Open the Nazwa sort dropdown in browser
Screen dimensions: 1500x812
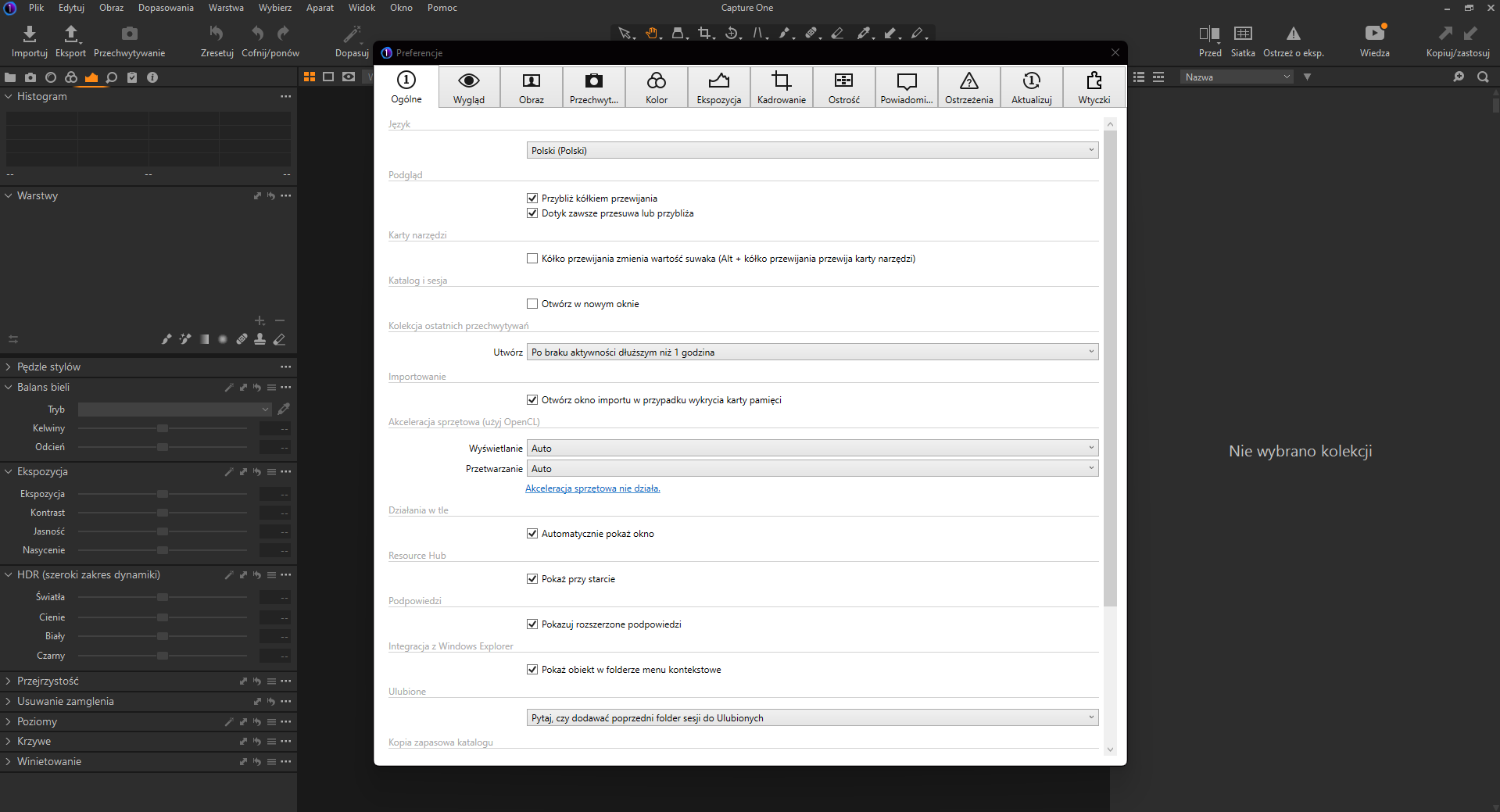(x=1236, y=77)
